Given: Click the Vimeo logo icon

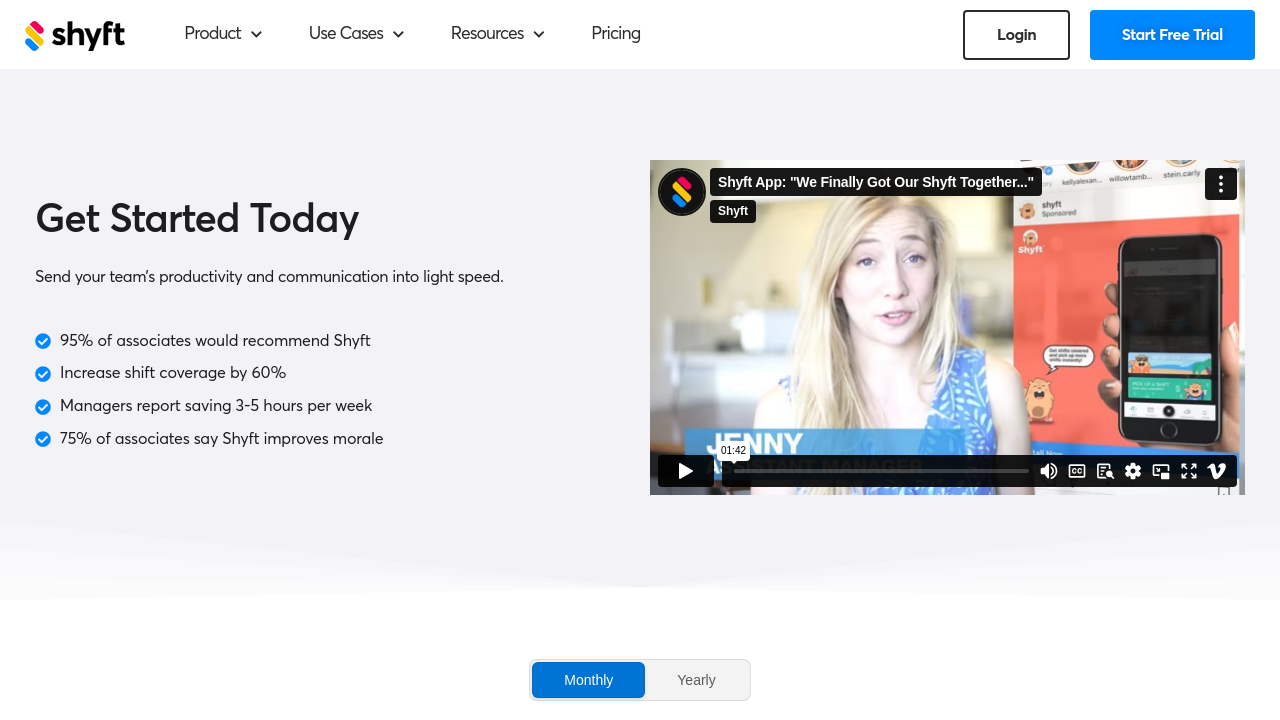Looking at the screenshot, I should coord(1216,471).
